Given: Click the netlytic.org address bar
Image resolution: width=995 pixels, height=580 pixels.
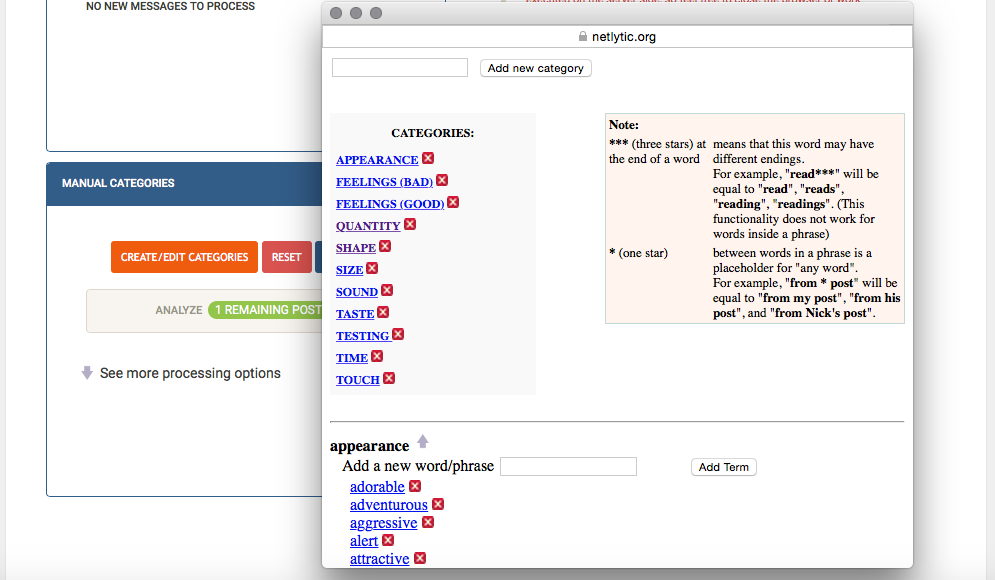Looking at the screenshot, I should 617,37.
